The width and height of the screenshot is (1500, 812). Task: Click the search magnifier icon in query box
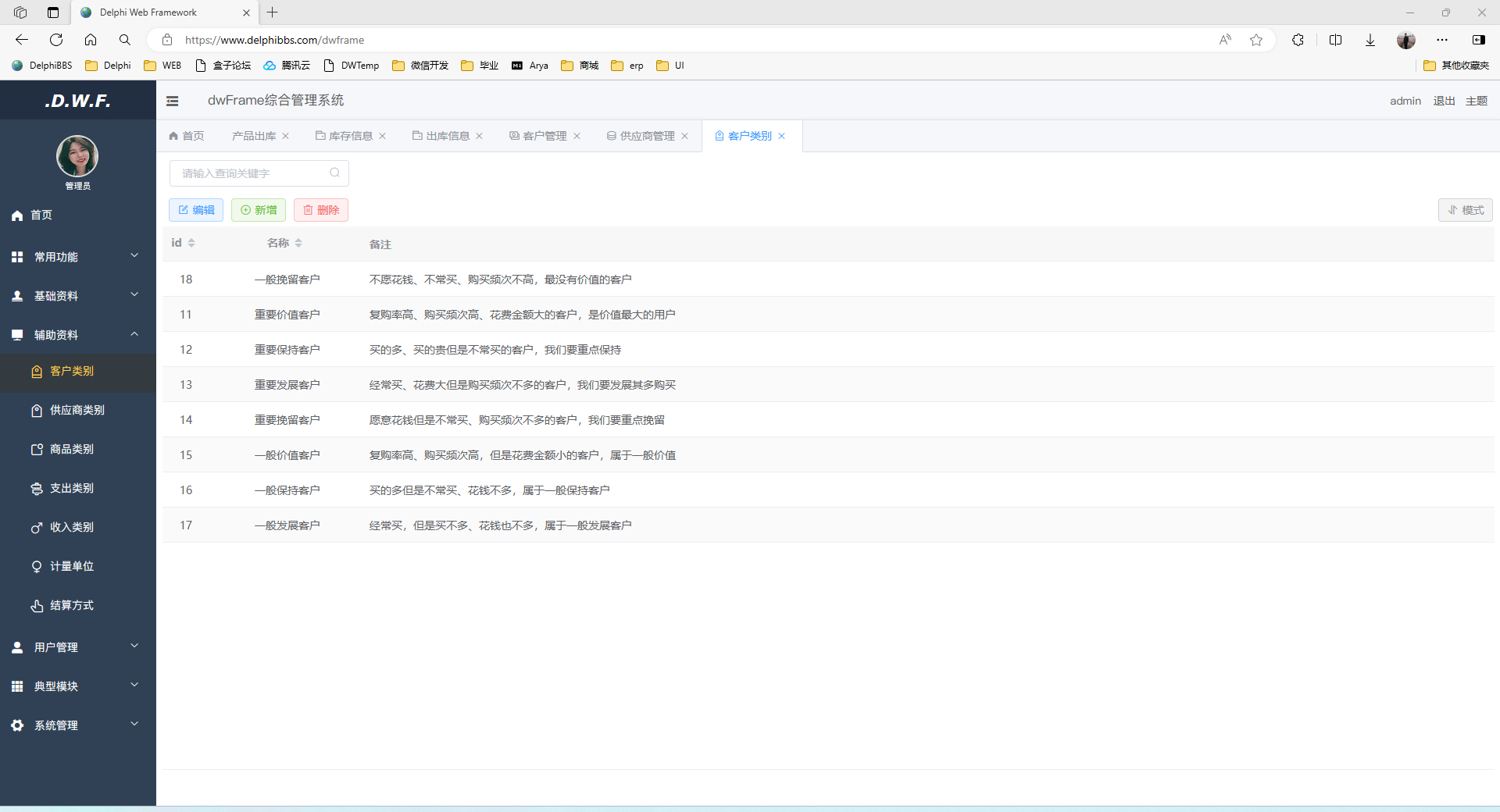coord(334,173)
